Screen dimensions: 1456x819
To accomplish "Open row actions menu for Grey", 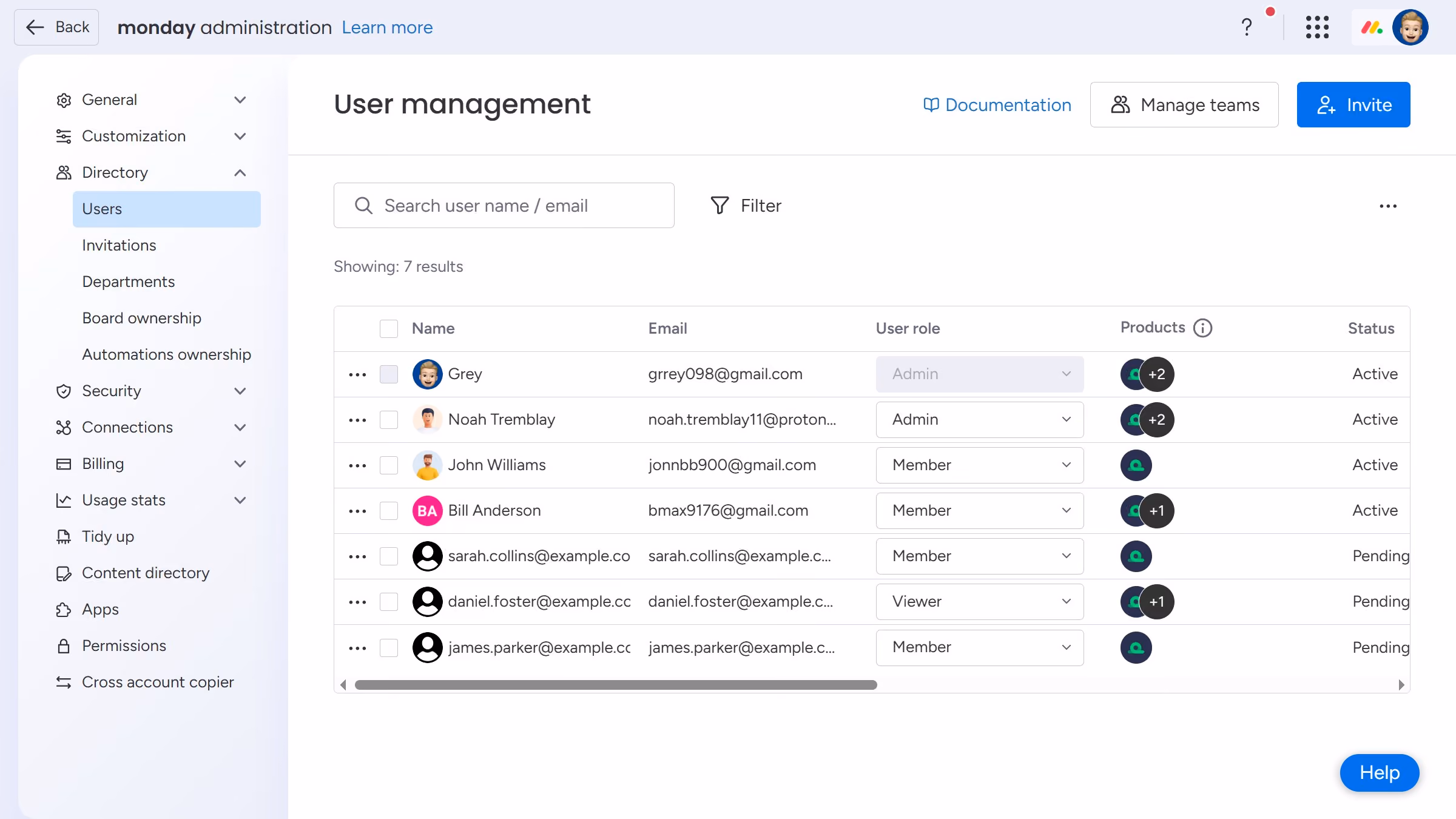I will click(x=357, y=374).
